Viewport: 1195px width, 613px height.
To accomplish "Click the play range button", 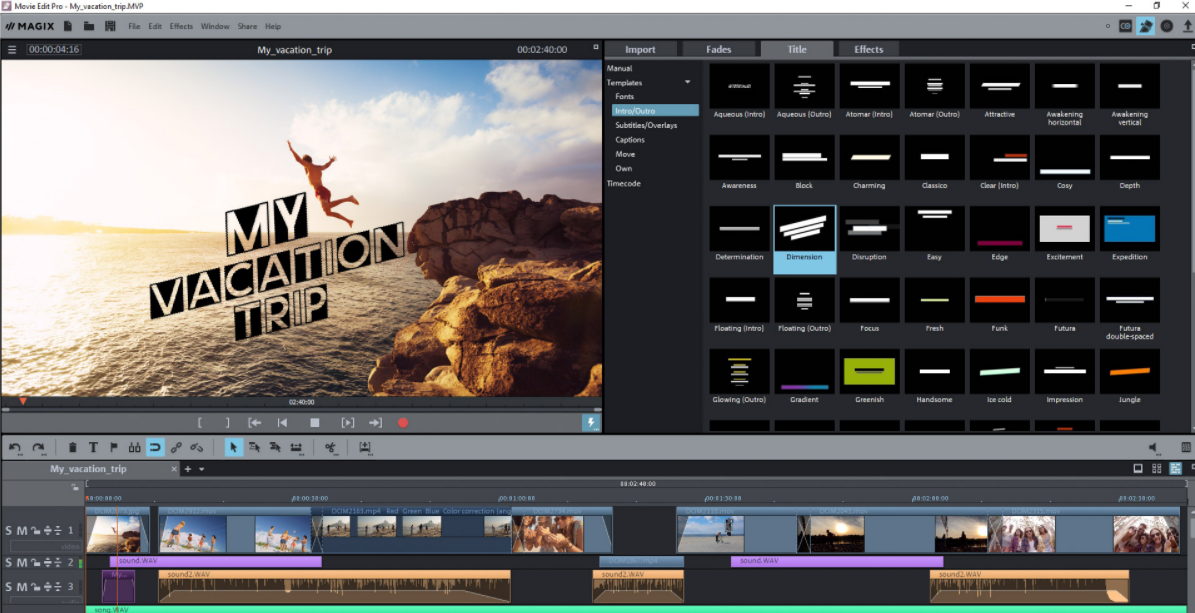I will 348,422.
